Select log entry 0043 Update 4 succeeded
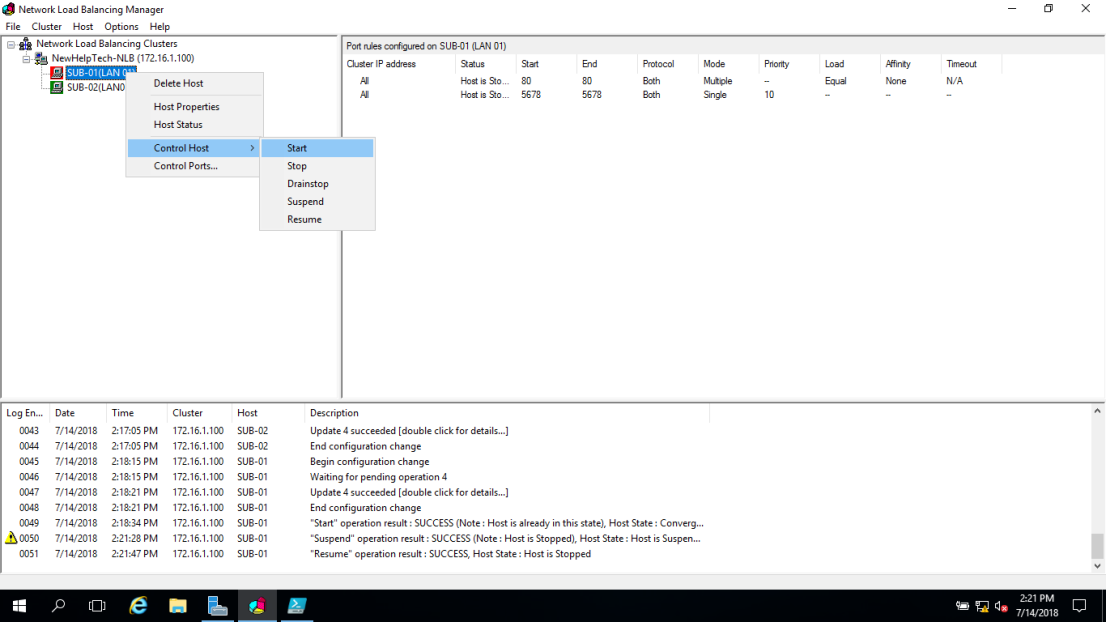Viewport: 1106px width, 622px height. click(356, 431)
